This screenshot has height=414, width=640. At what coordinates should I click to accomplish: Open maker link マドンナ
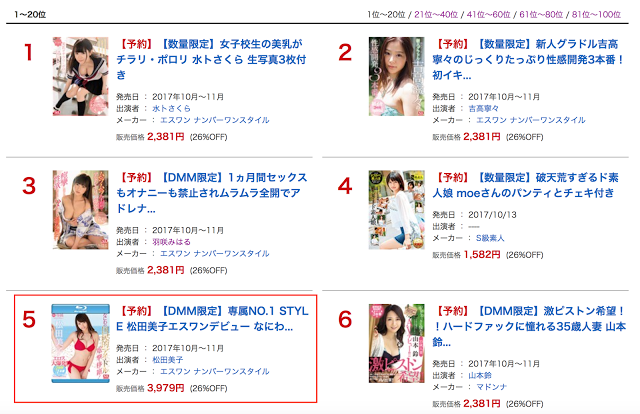point(491,387)
